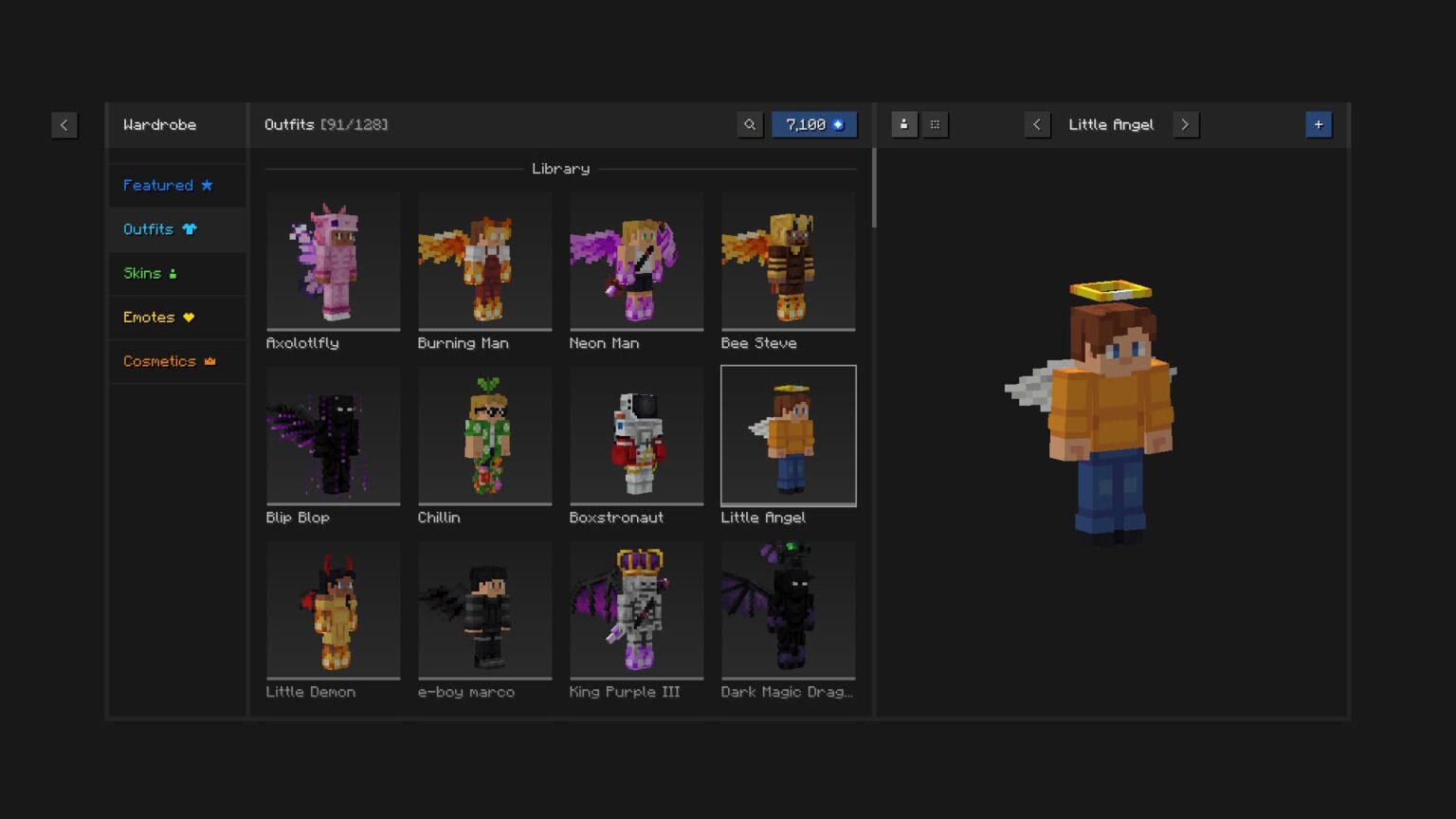Select the King Purple III outfit
The image size is (1456, 819).
636,610
